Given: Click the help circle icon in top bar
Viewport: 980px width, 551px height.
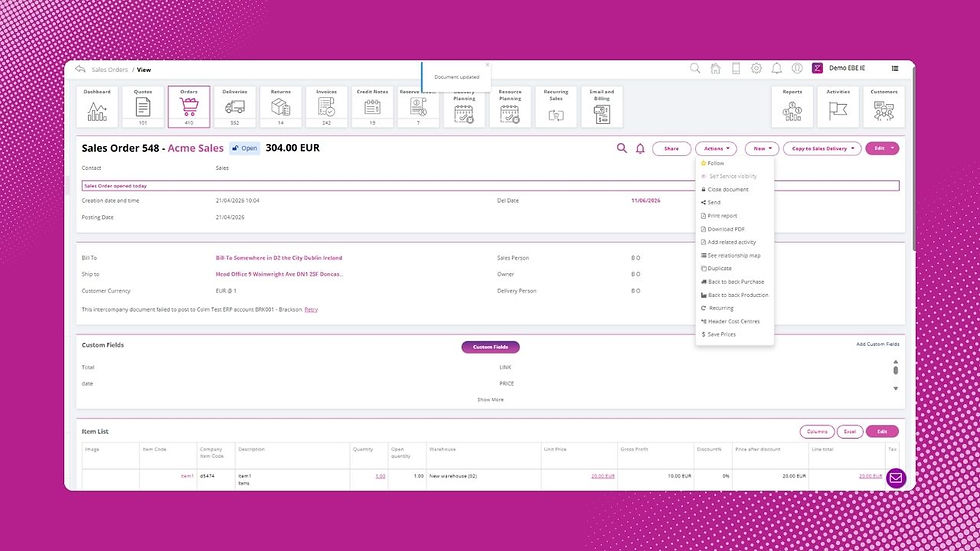Looking at the screenshot, I should pyautogui.click(x=797, y=68).
